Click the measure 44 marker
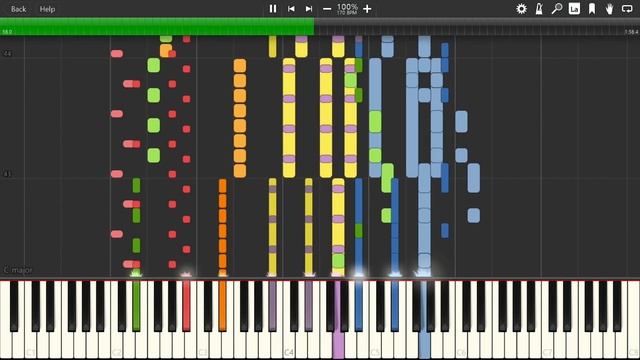This screenshot has width=640, height=360. pyautogui.click(x=8, y=53)
